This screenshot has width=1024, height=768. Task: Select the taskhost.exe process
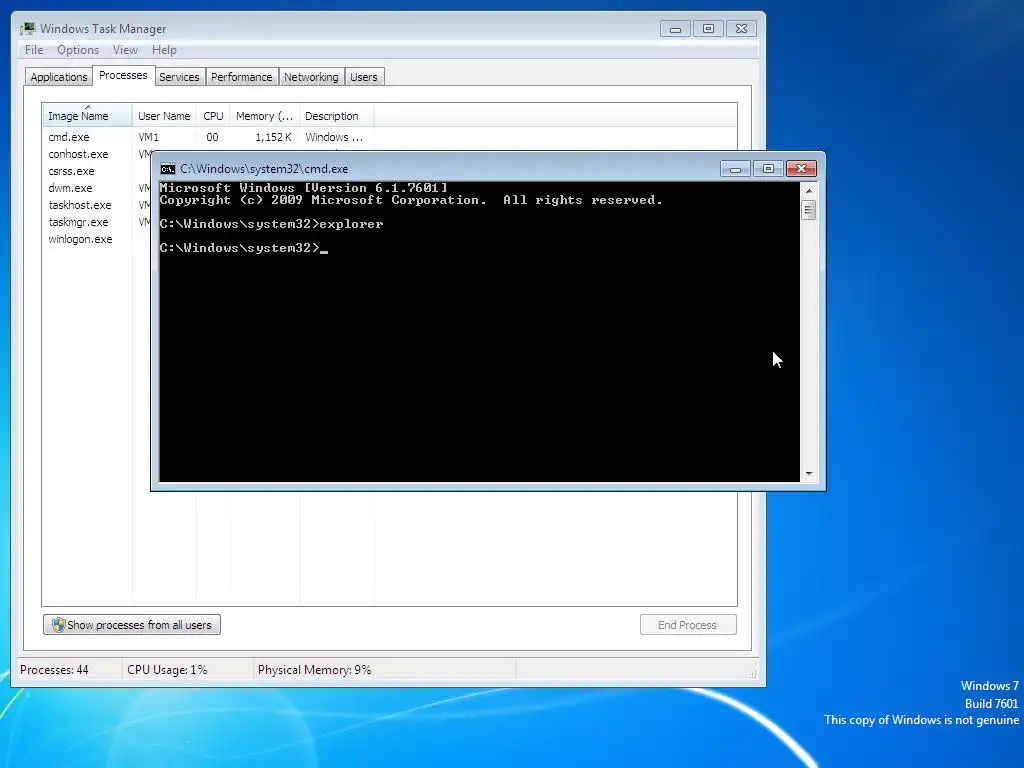pos(80,205)
